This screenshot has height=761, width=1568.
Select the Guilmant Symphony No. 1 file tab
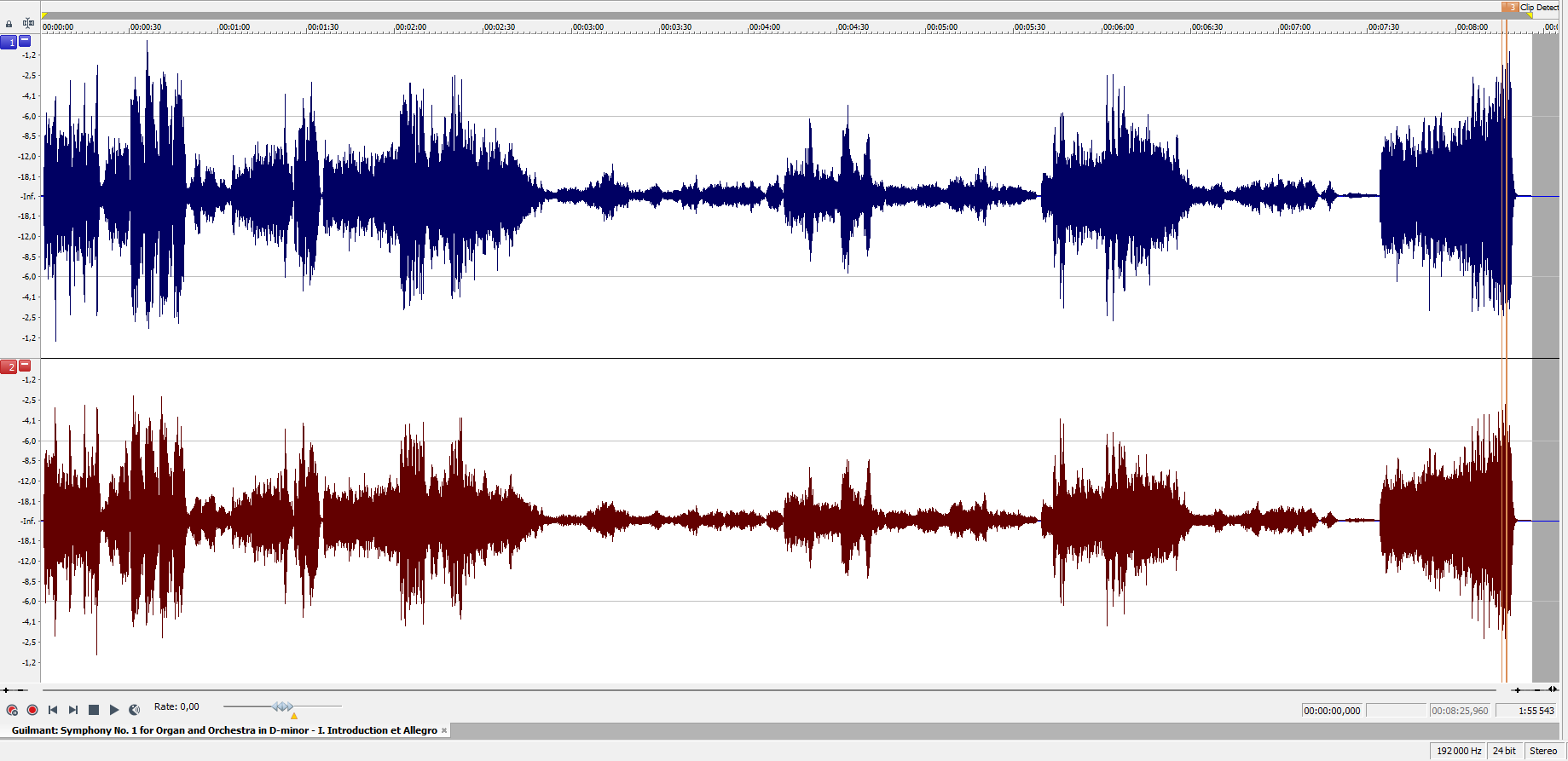[223, 730]
